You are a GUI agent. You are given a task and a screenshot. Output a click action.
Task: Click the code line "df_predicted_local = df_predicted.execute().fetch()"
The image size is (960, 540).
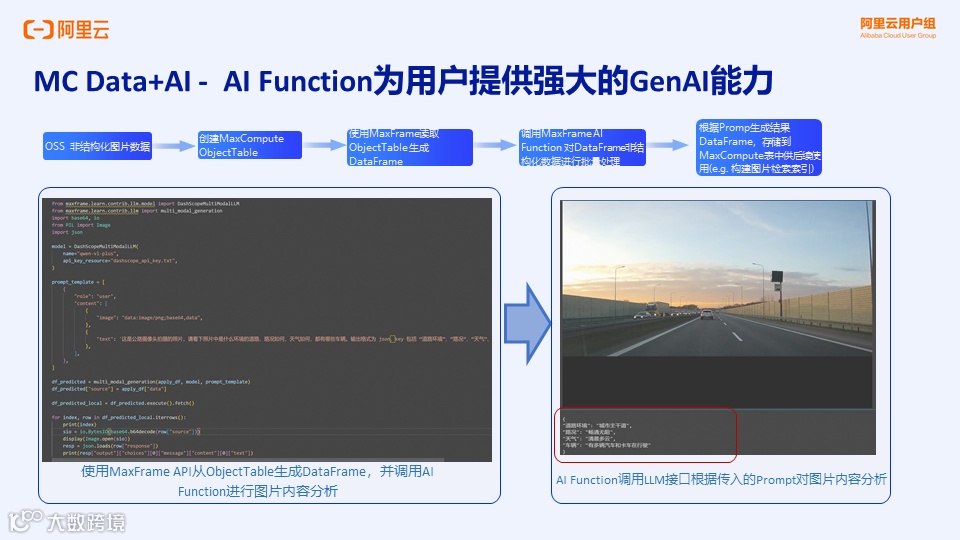(122, 403)
